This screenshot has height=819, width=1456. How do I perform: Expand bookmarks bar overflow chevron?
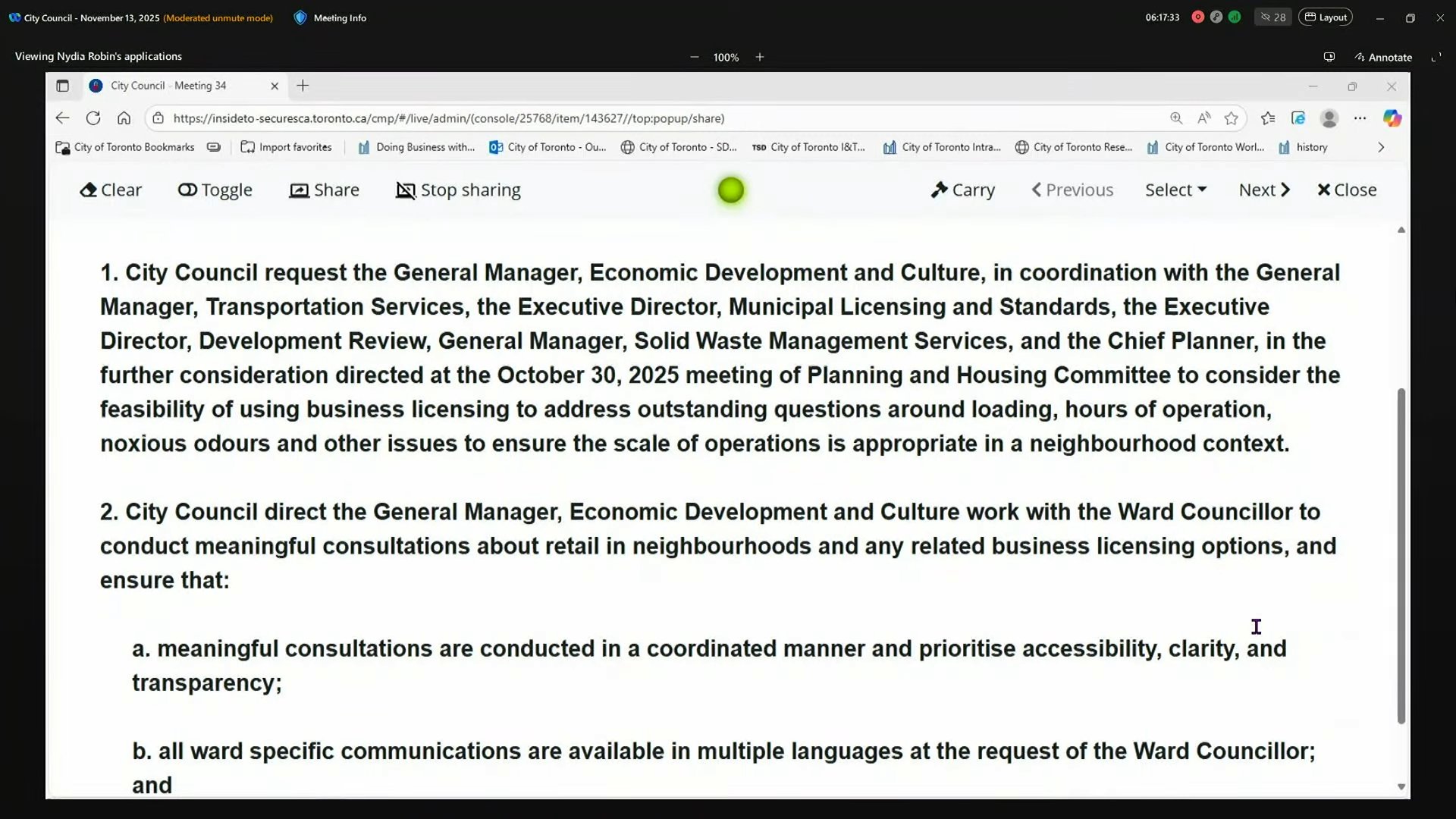point(1381,147)
